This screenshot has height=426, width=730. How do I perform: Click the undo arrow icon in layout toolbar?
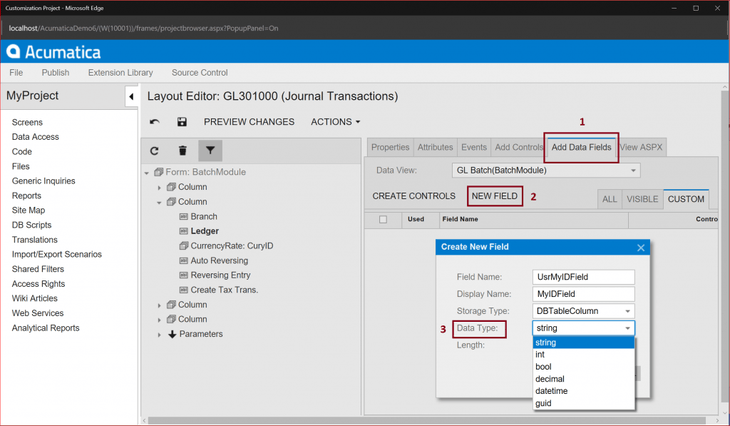pyautogui.click(x=155, y=122)
